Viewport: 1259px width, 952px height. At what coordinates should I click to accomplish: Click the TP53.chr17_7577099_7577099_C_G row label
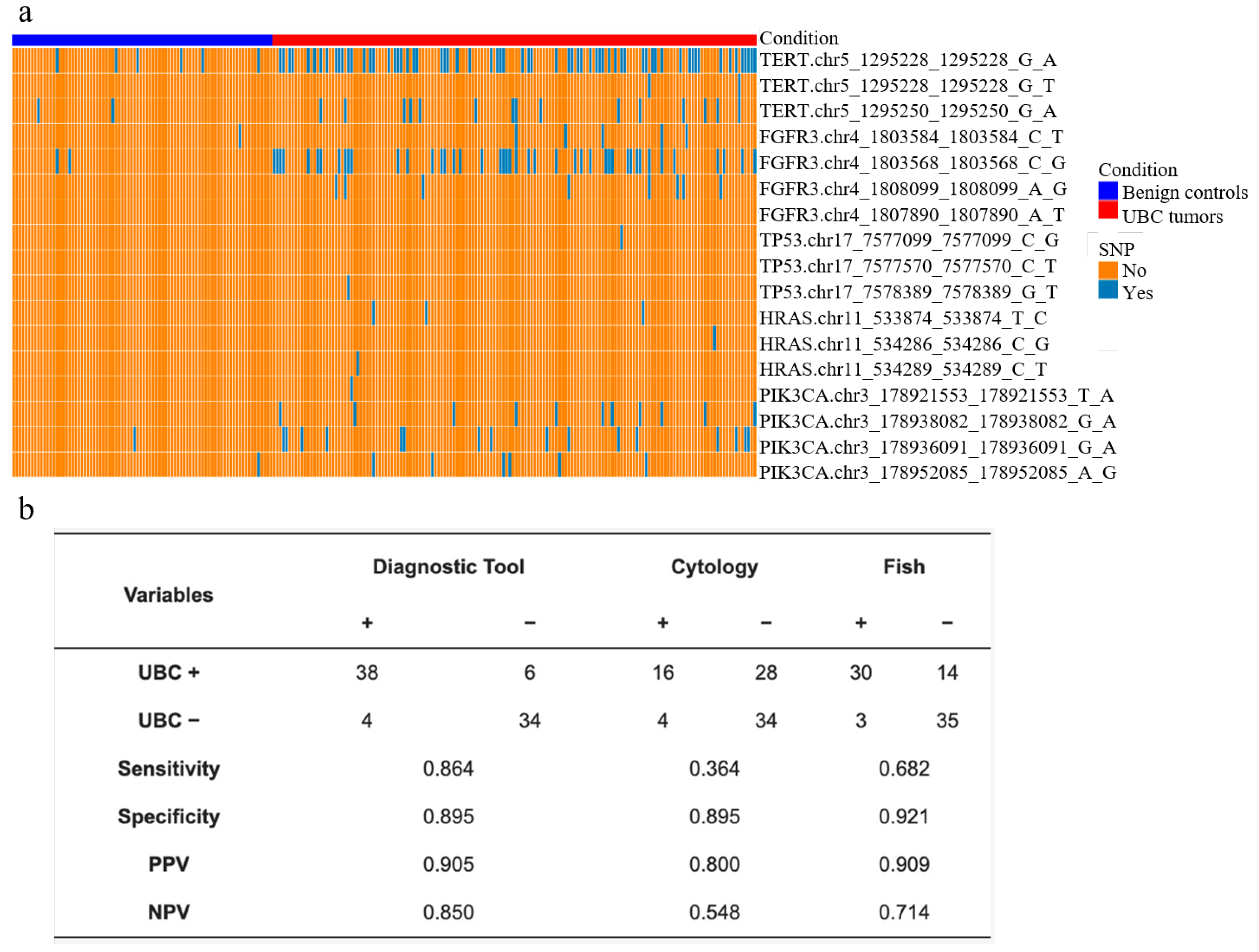[909, 240]
